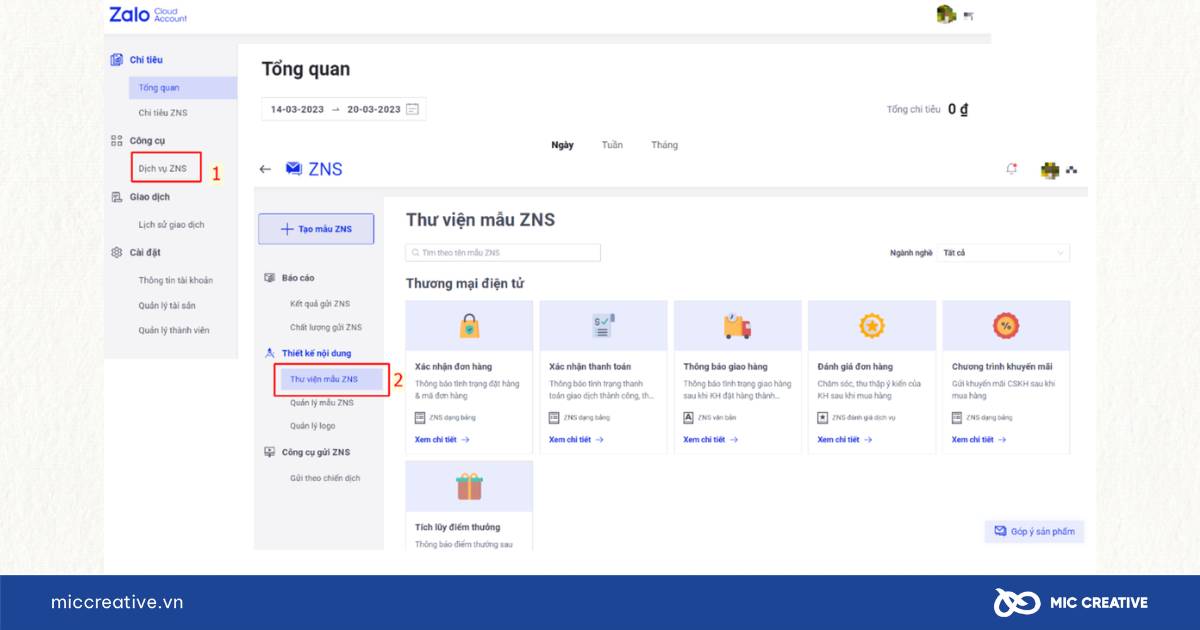Click the Công cụ gửi ZNS icon
The height and width of the screenshot is (630, 1200).
tap(269, 452)
